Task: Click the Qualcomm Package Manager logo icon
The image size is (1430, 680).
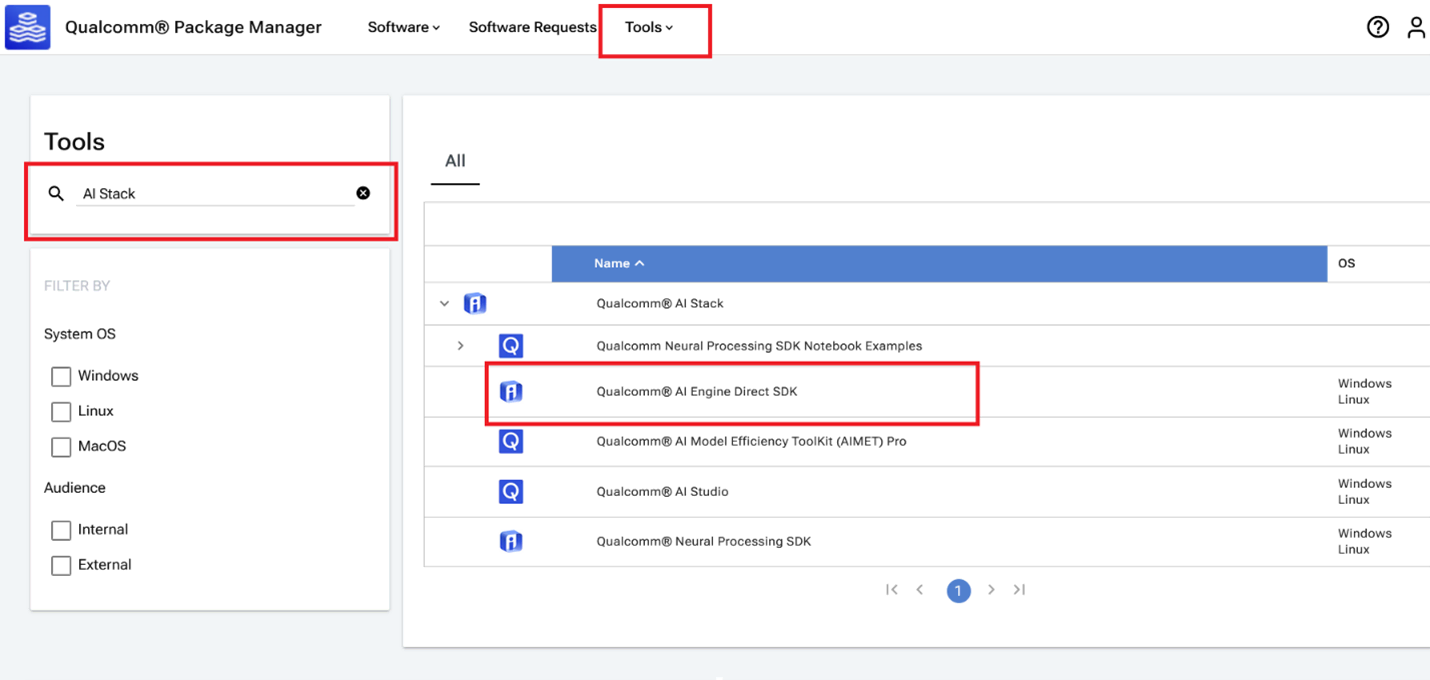Action: coord(27,27)
